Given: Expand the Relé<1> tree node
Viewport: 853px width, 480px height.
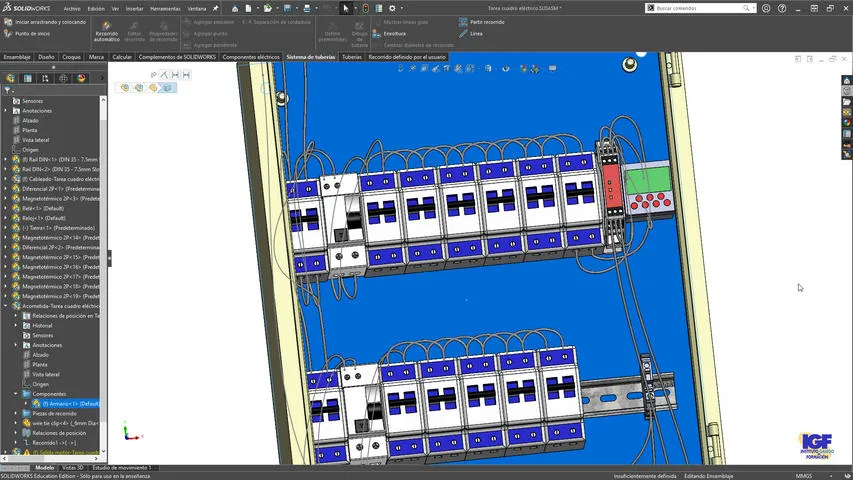Looking at the screenshot, I should point(6,208).
